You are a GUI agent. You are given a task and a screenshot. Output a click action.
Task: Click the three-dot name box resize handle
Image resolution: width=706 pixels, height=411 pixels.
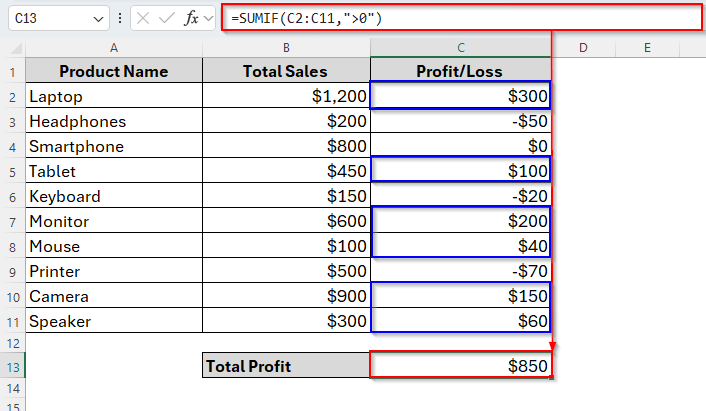coord(120,18)
